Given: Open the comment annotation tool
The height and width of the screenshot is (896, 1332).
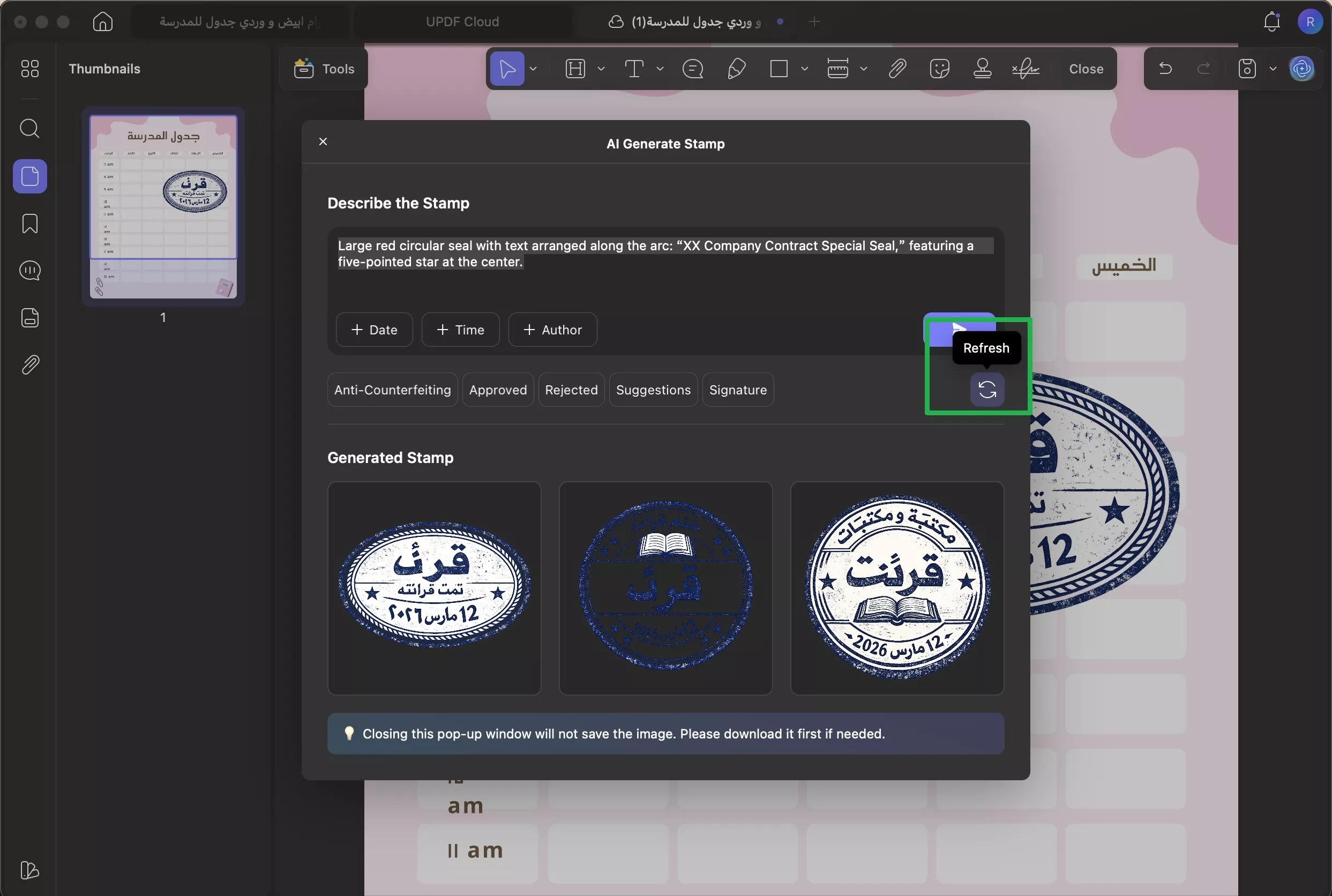Looking at the screenshot, I should [x=692, y=69].
